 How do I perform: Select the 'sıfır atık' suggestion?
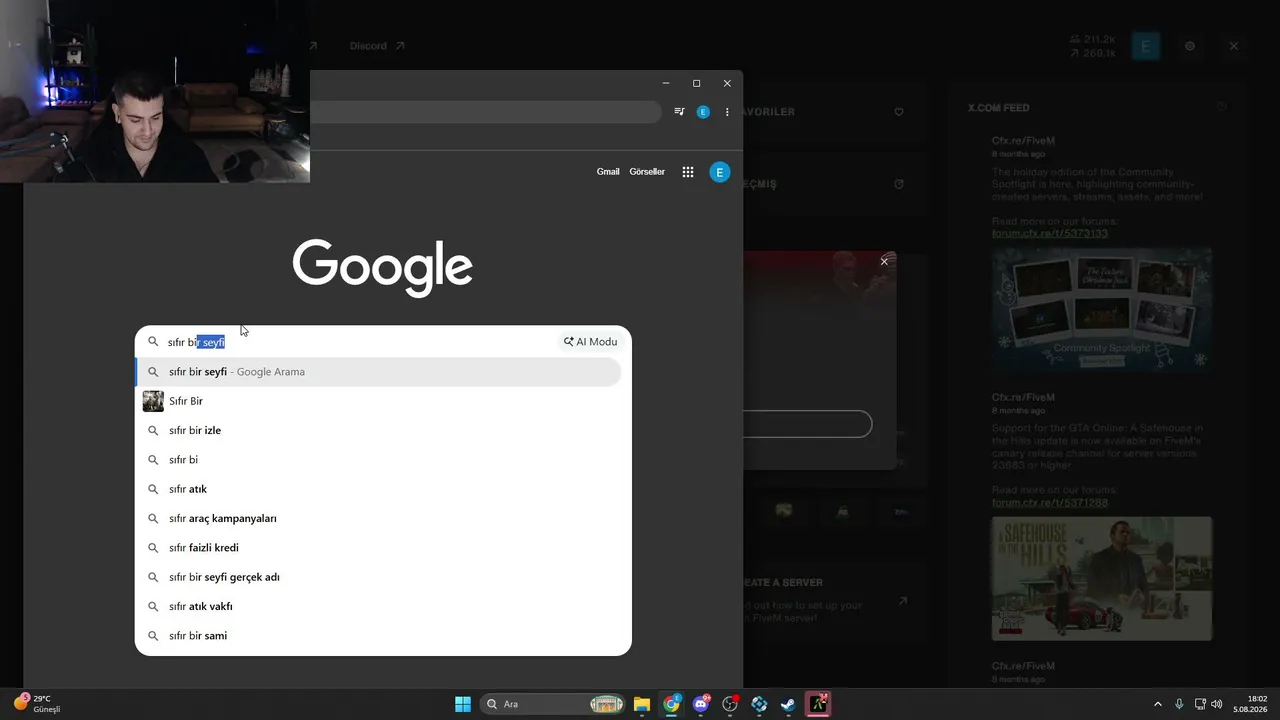coord(378,489)
